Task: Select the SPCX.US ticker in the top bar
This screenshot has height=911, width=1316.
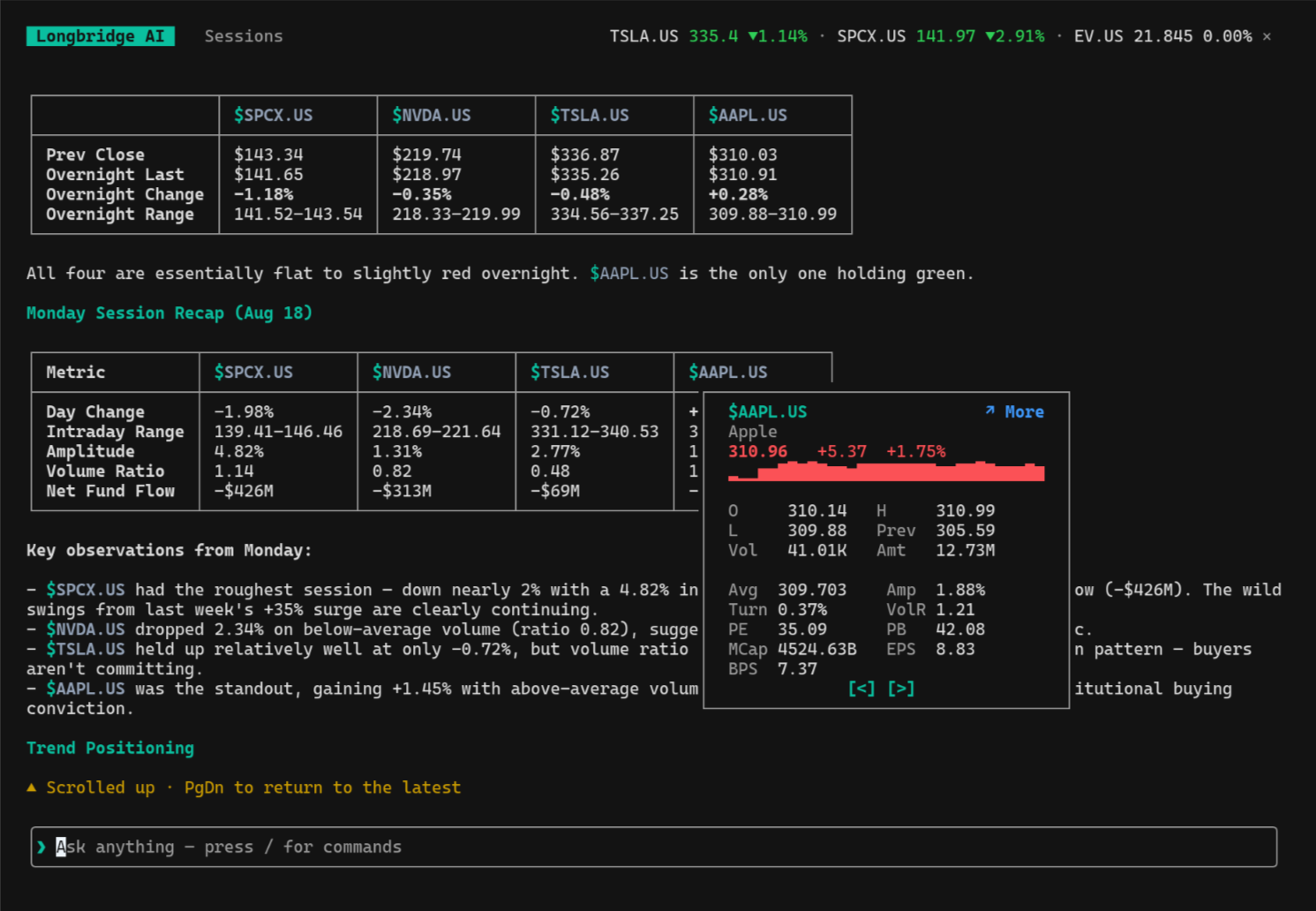Action: (x=940, y=36)
